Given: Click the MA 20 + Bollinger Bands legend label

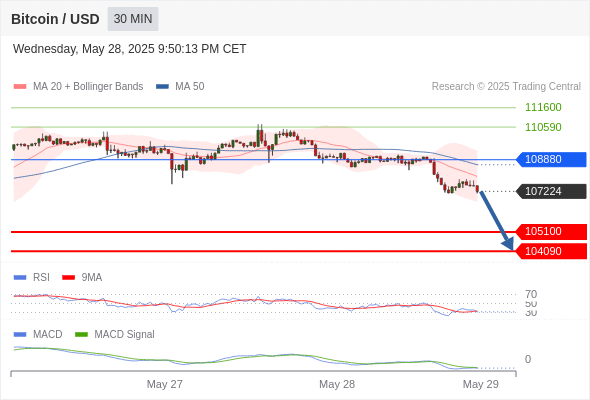Looking at the screenshot, I should (88, 87).
